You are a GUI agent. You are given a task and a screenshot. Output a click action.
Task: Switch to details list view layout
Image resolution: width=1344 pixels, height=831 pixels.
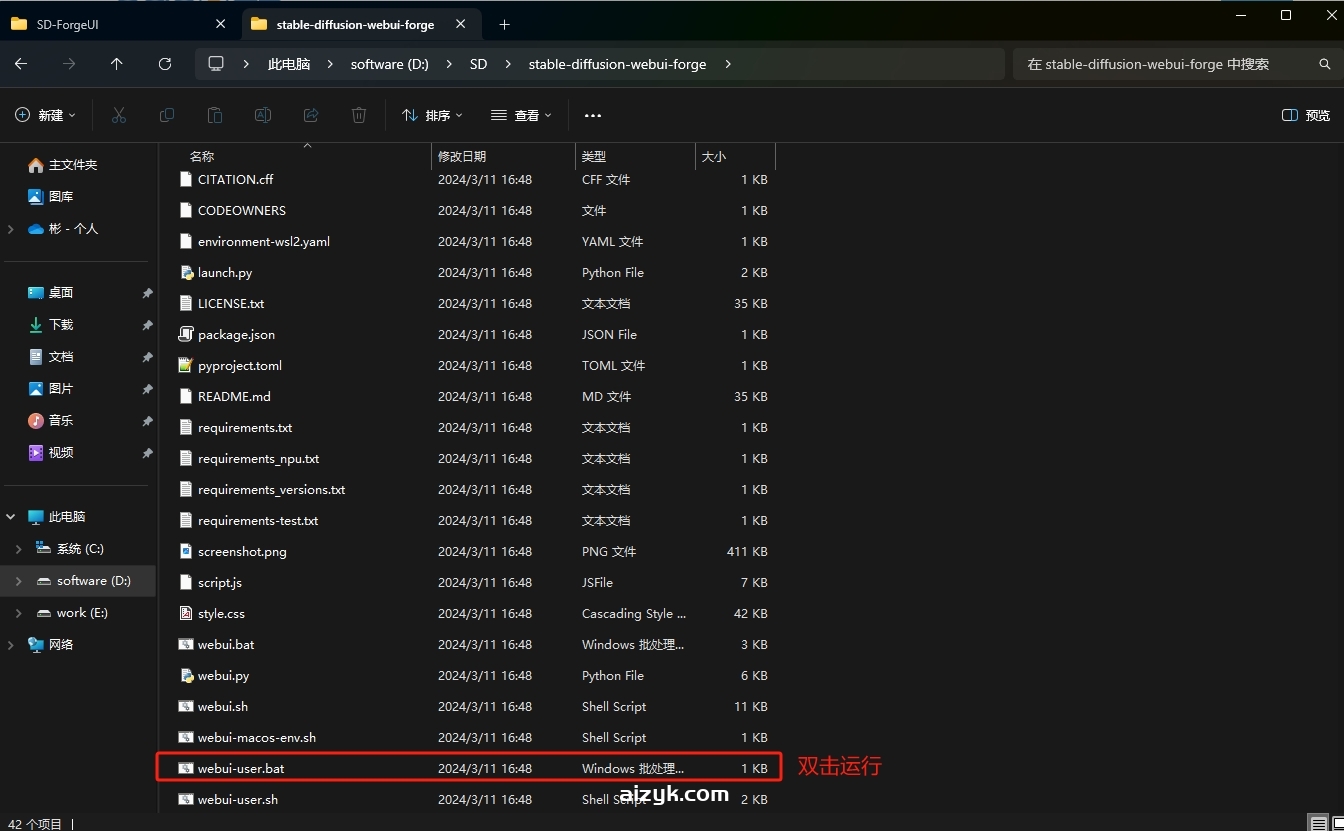coord(1320,824)
